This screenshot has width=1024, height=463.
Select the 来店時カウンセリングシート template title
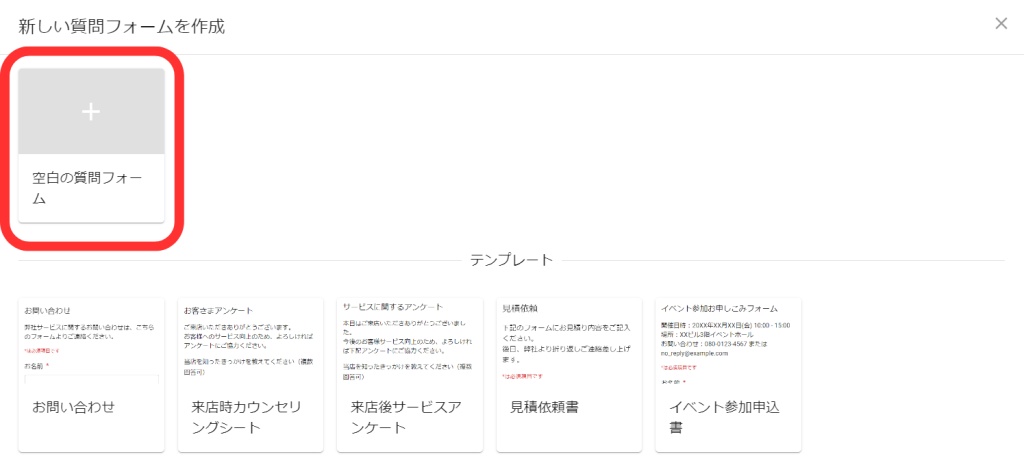pyautogui.click(x=246, y=417)
